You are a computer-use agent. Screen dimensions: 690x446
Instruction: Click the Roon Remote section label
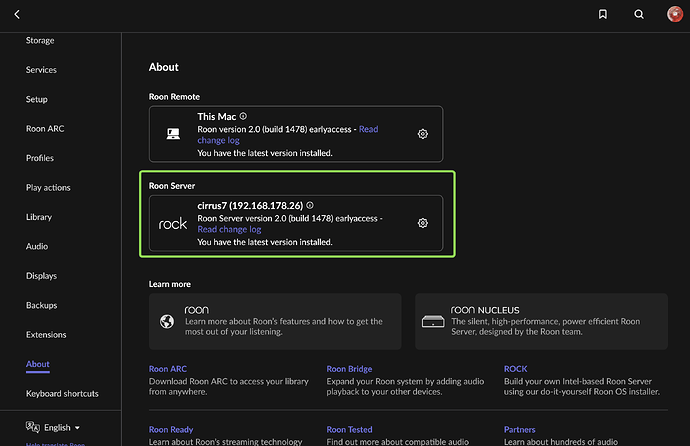(x=174, y=97)
